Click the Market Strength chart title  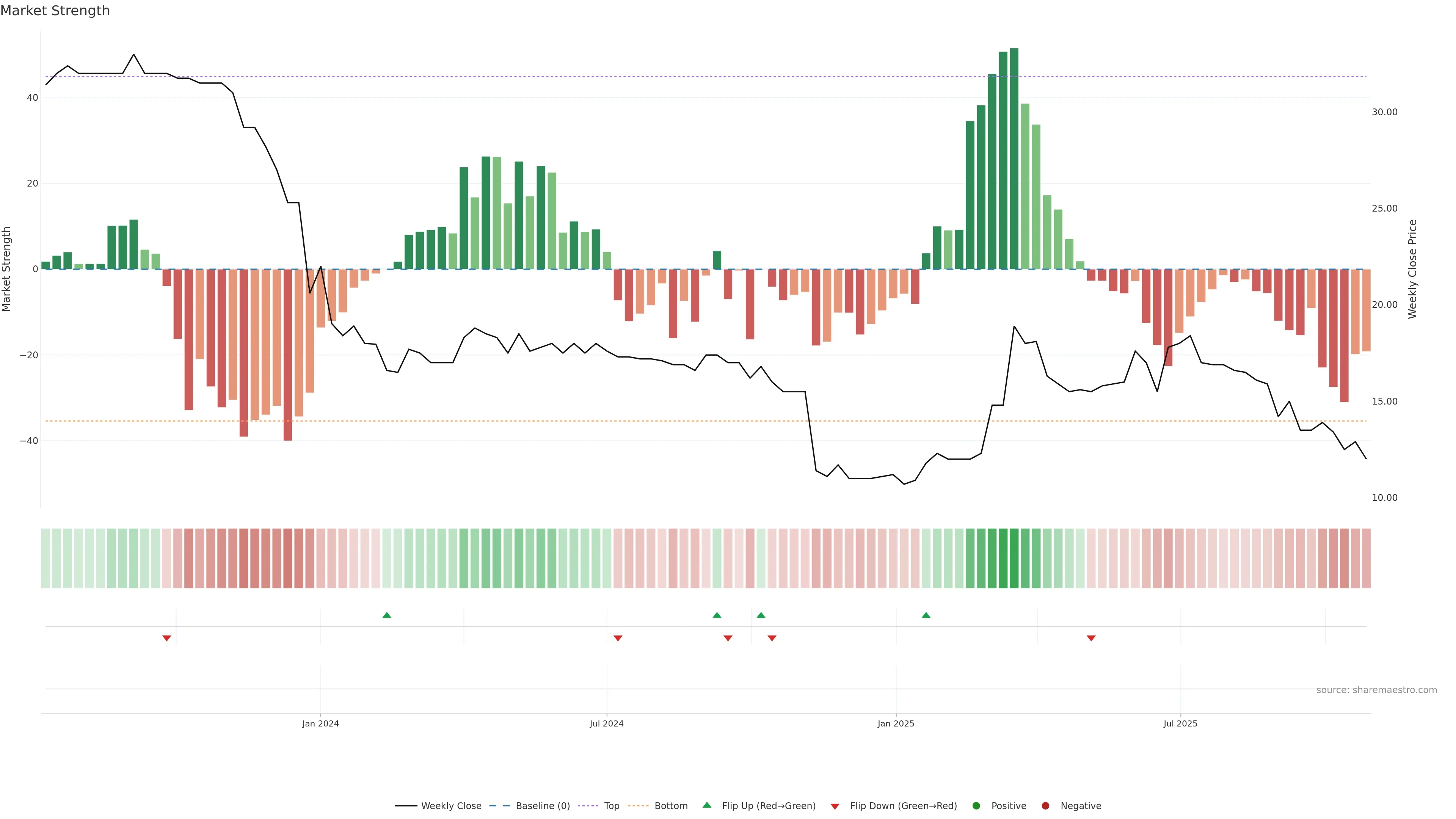click(55, 11)
